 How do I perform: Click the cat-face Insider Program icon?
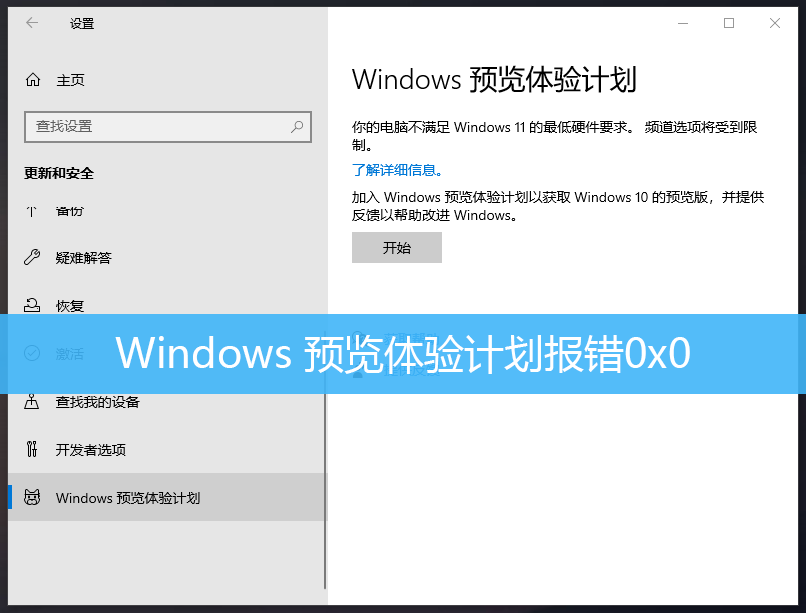[32, 497]
